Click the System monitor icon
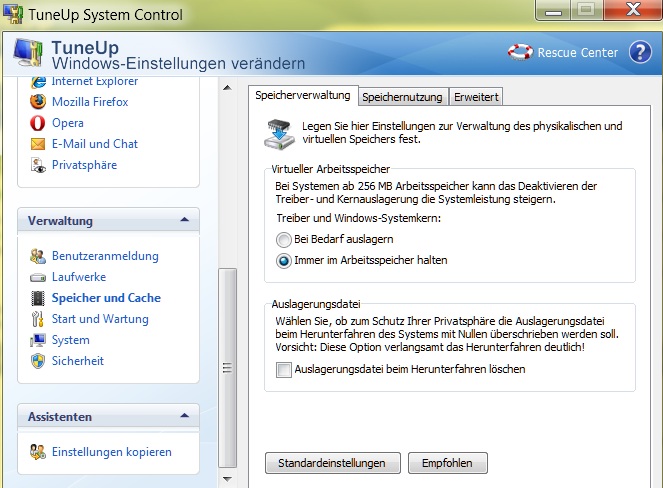663x488 pixels. [x=38, y=340]
